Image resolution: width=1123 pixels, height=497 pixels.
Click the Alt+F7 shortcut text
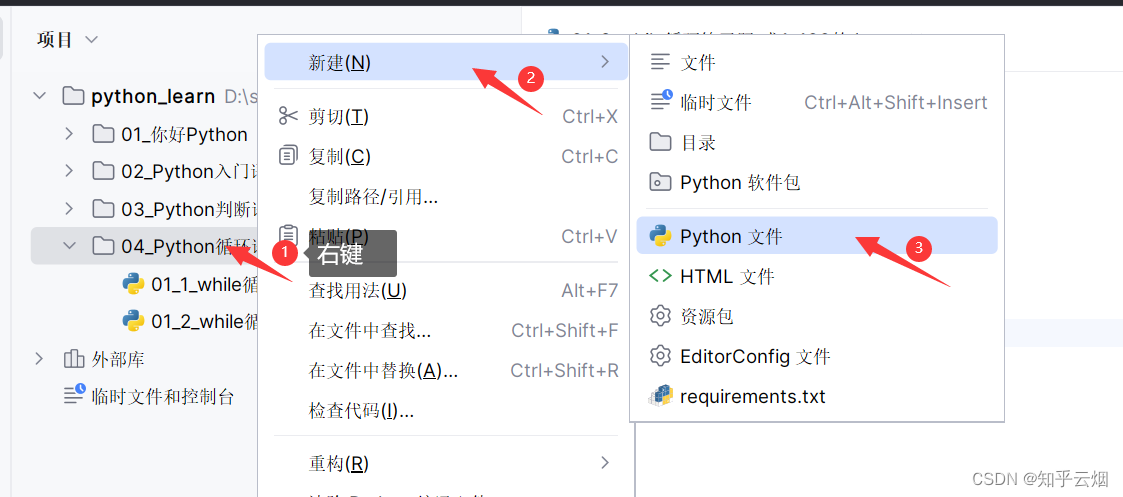tap(589, 290)
